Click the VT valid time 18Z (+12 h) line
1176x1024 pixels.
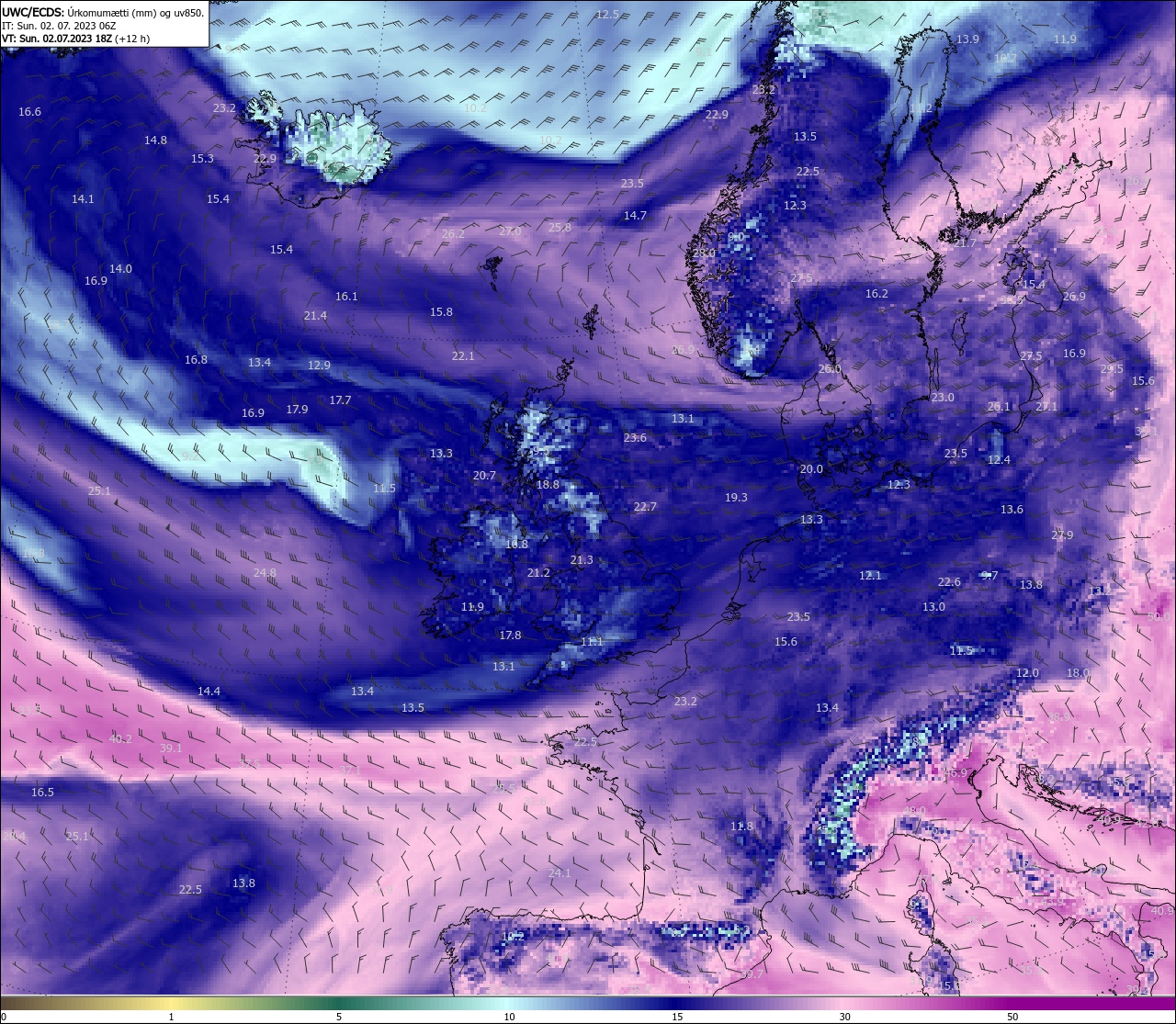coord(75,39)
